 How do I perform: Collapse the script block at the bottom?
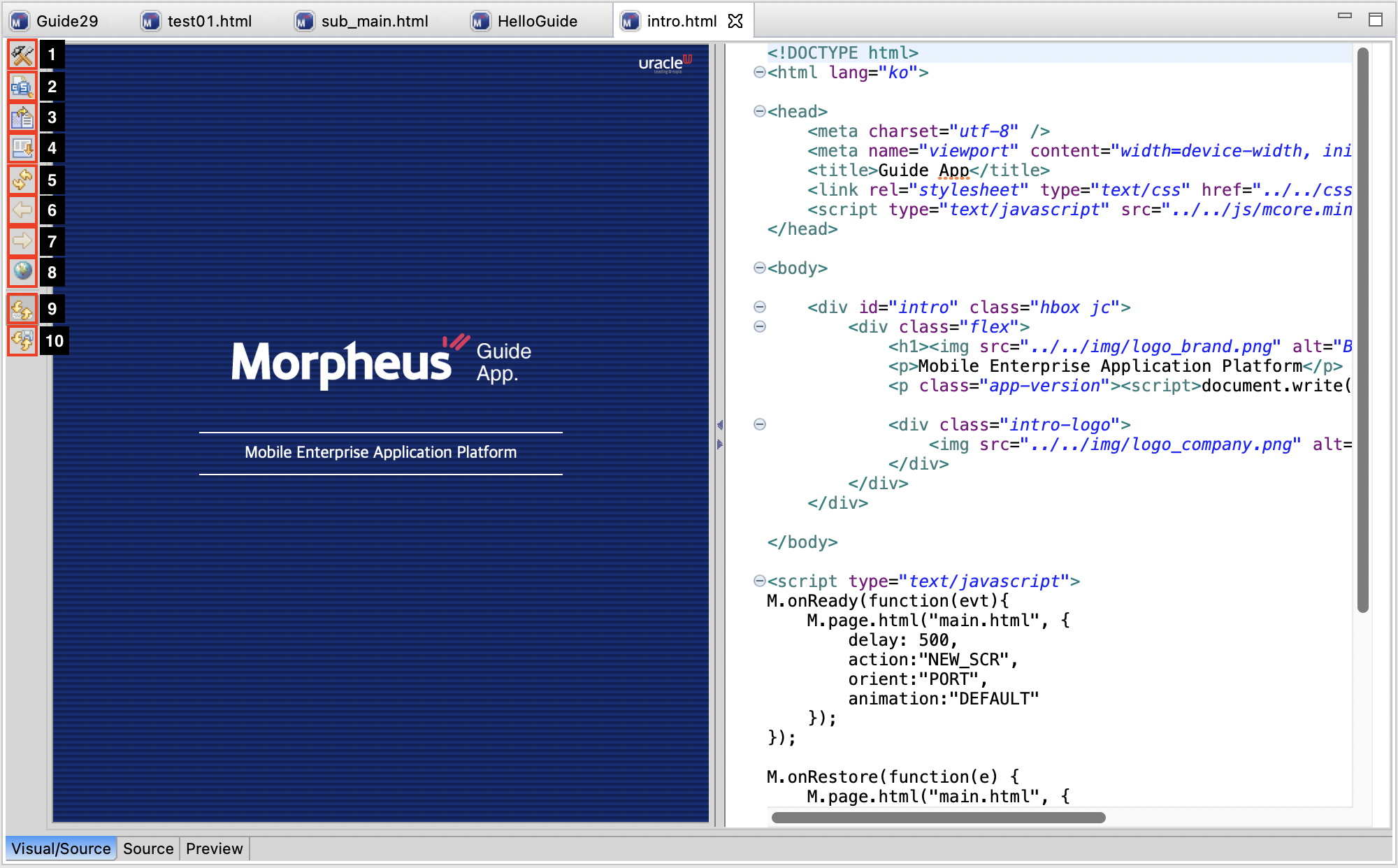coord(758,581)
